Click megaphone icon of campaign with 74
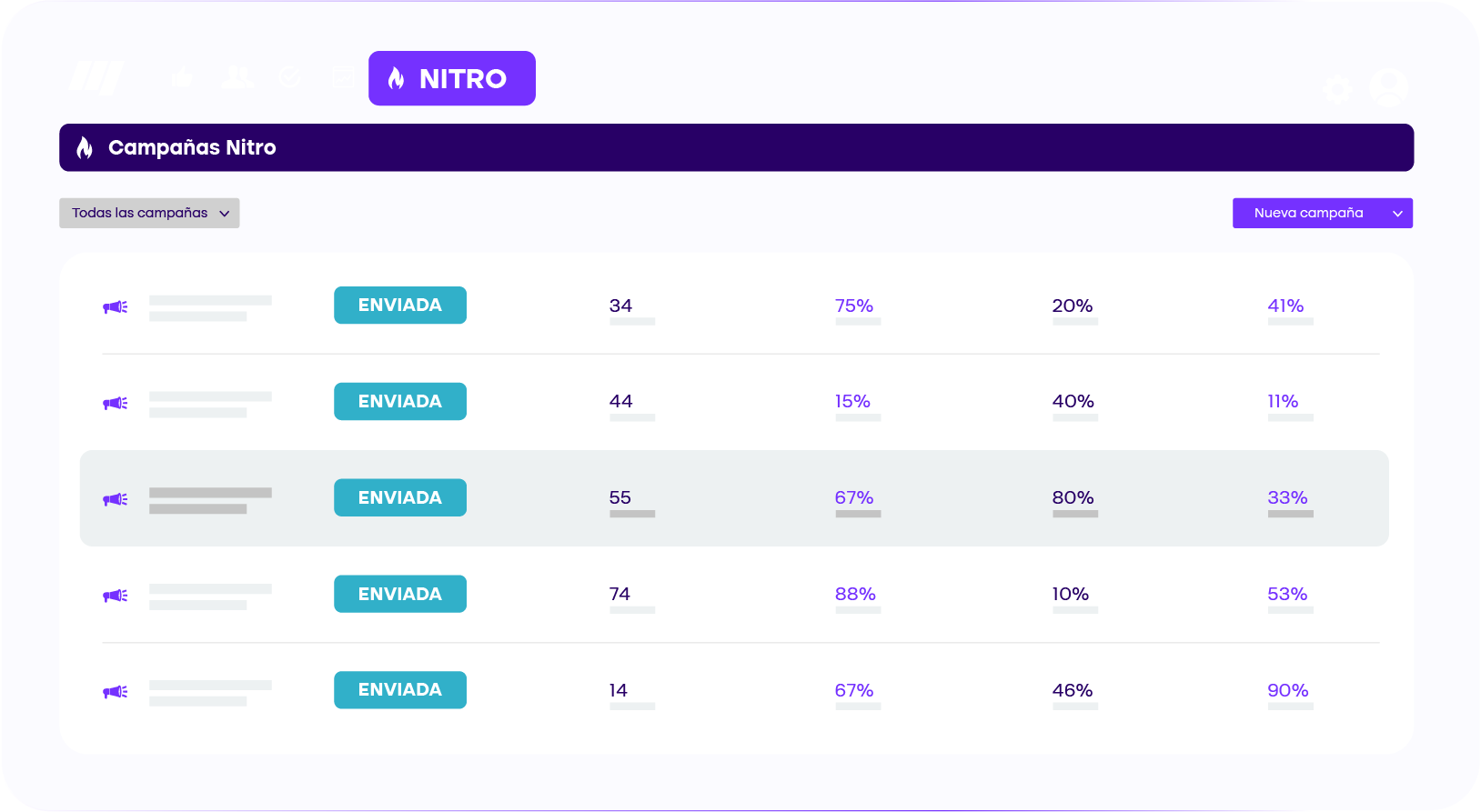This screenshot has height=812, width=1481. pyautogui.click(x=116, y=596)
